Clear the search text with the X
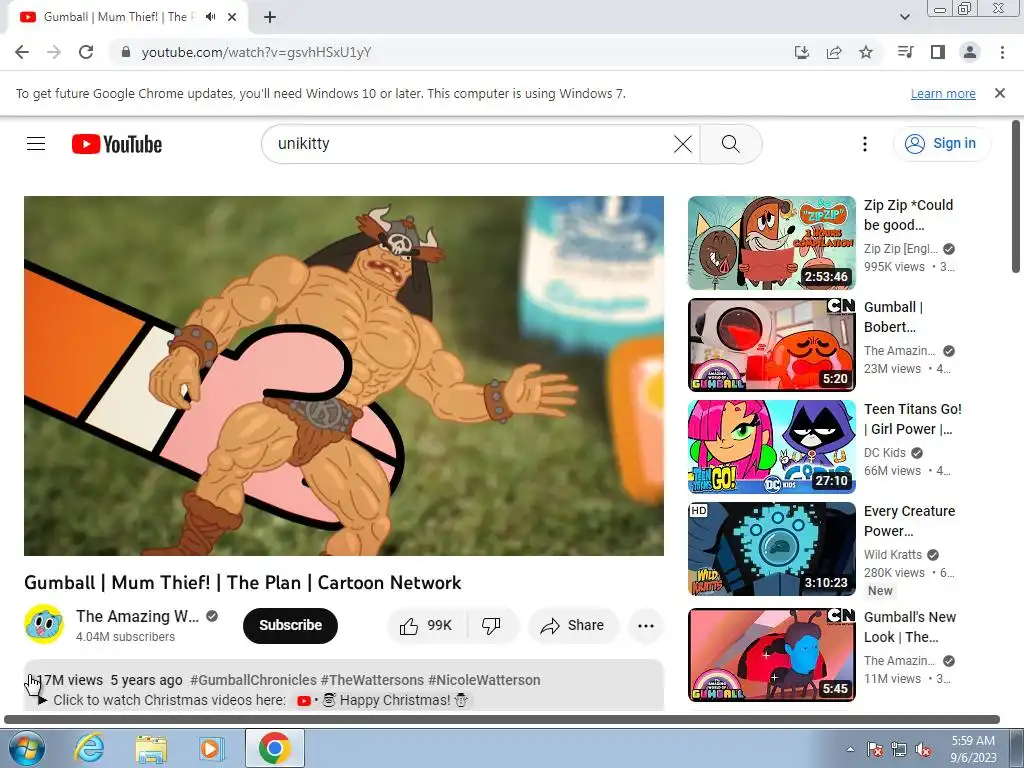 tap(682, 144)
